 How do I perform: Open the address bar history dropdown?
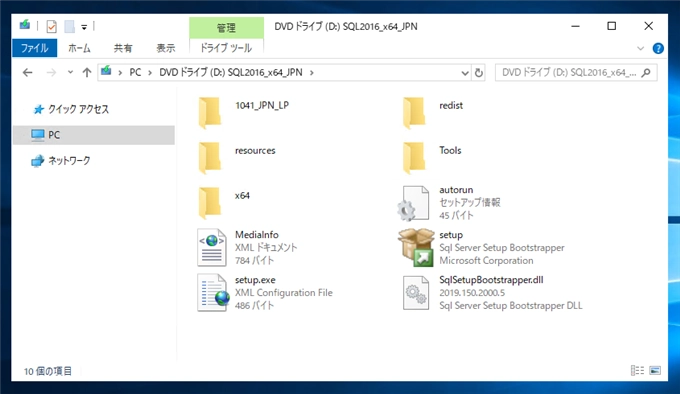(465, 73)
